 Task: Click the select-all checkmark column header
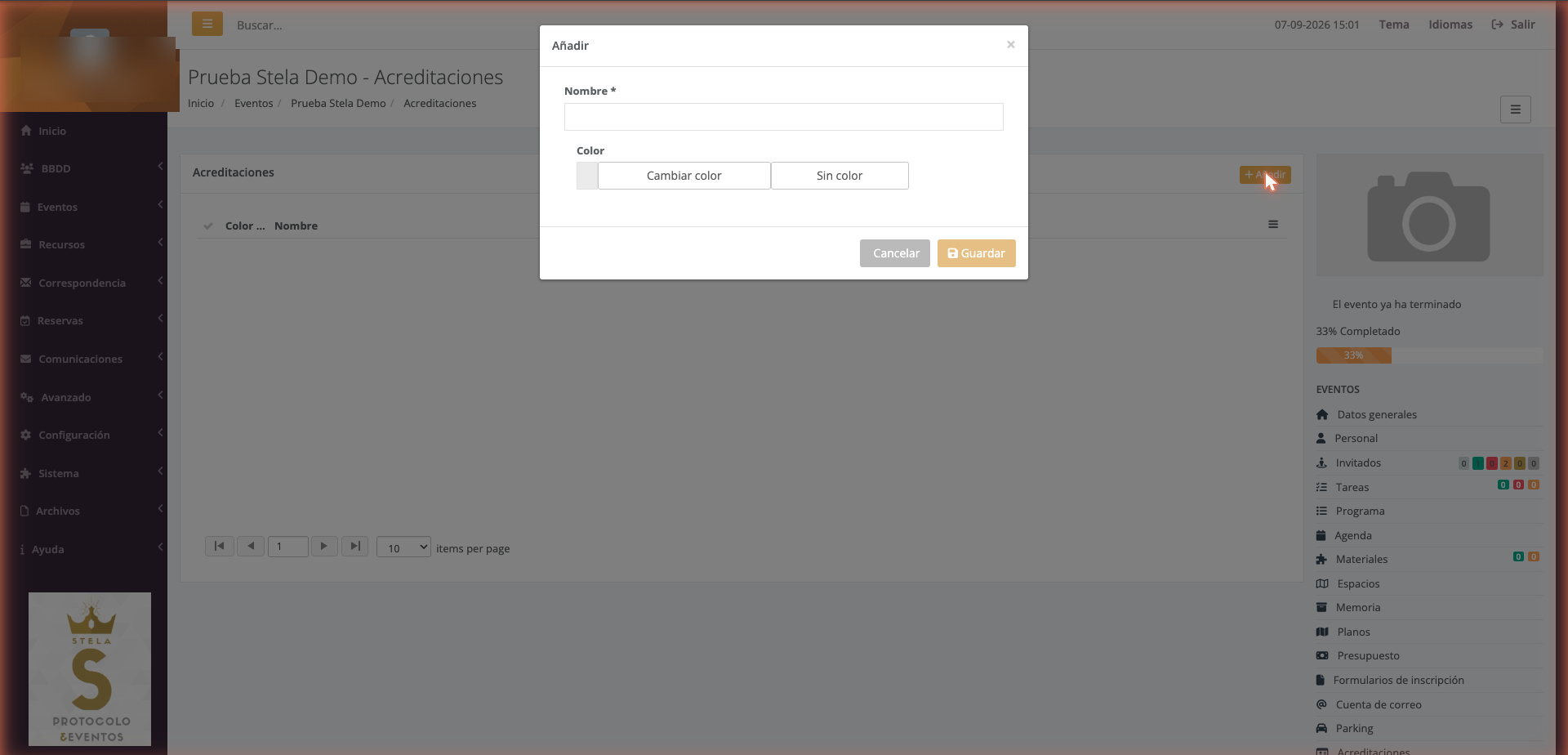point(208,226)
